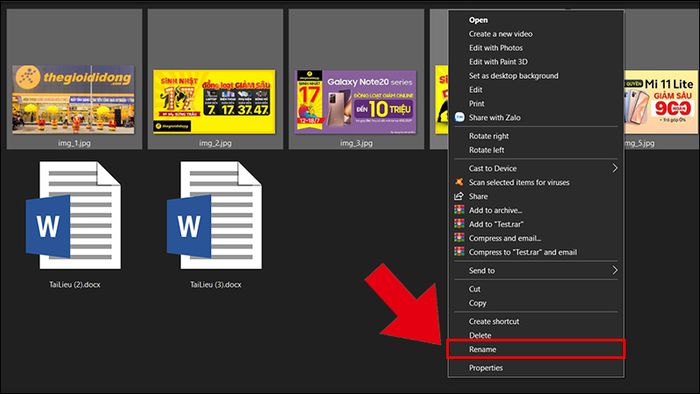Select Rotate right menu entry
Image resolution: width=700 pixels, height=394 pixels.
pyautogui.click(x=536, y=136)
